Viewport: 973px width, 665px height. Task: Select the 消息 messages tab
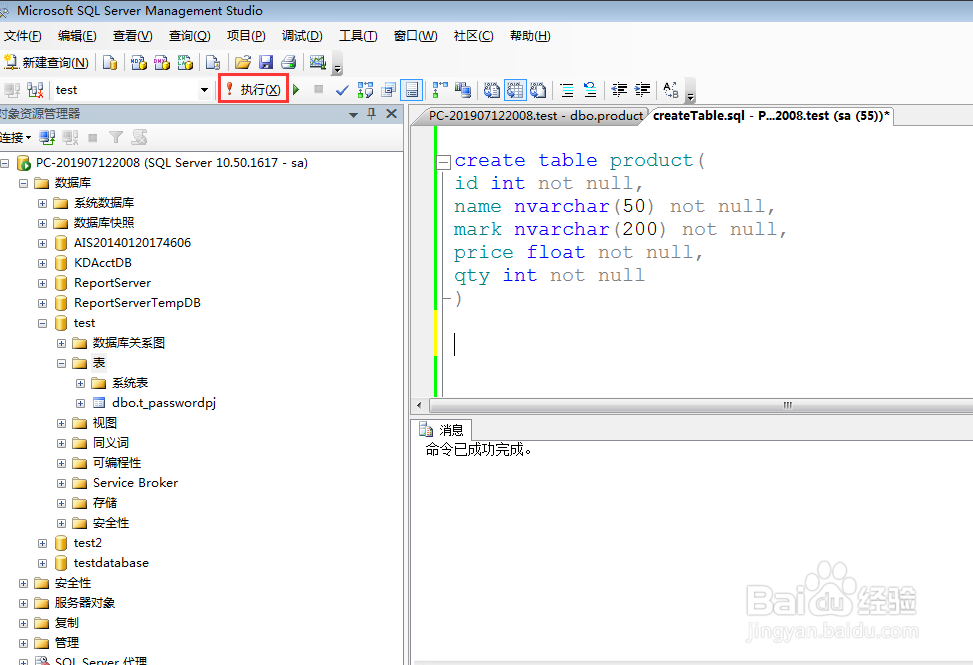441,430
